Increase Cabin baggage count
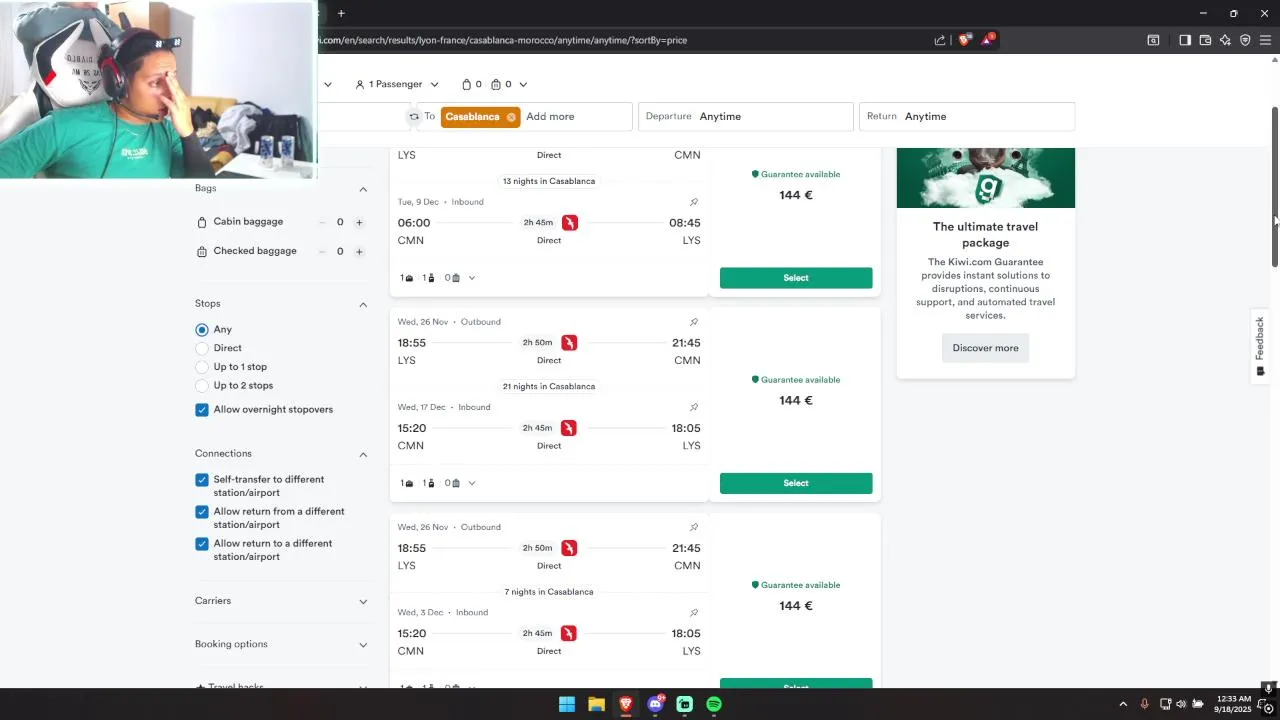This screenshot has width=1280, height=720. tap(359, 222)
